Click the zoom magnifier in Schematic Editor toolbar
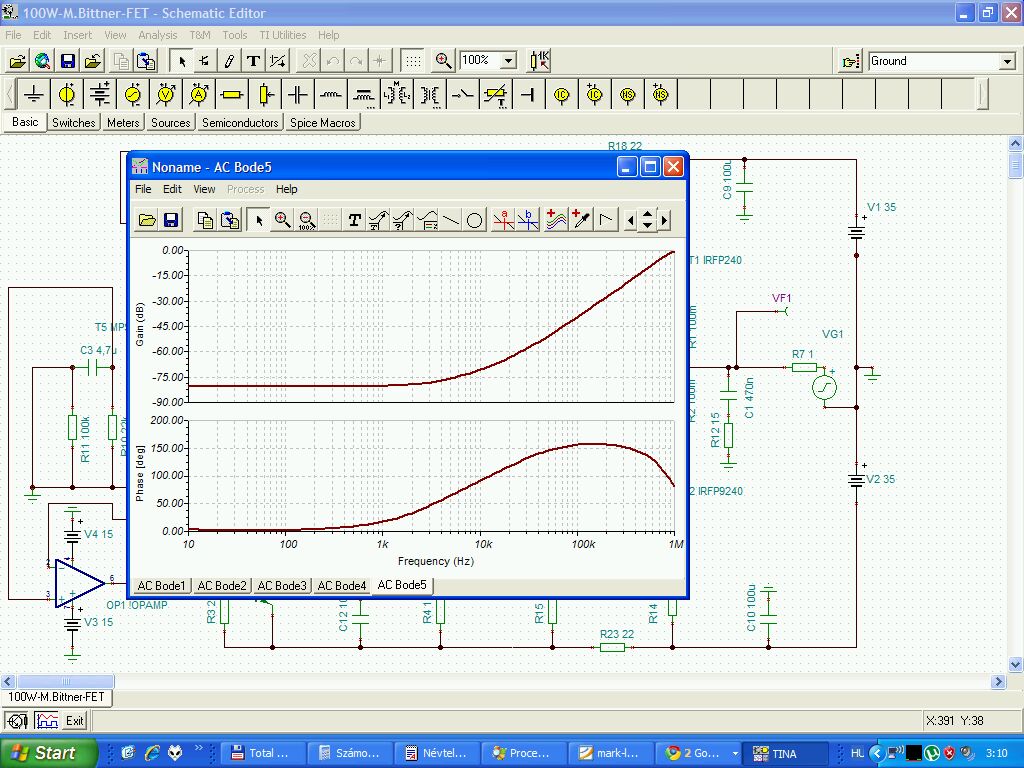This screenshot has width=1024, height=768. (x=443, y=61)
